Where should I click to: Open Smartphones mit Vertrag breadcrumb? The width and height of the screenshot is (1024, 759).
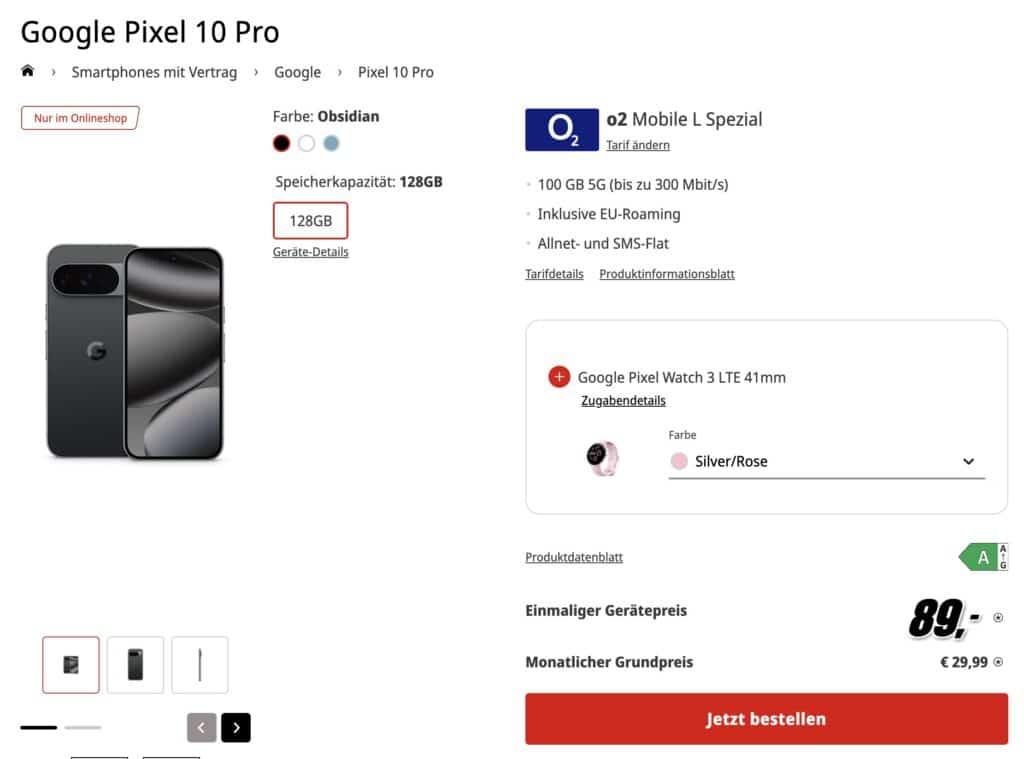[x=154, y=72]
